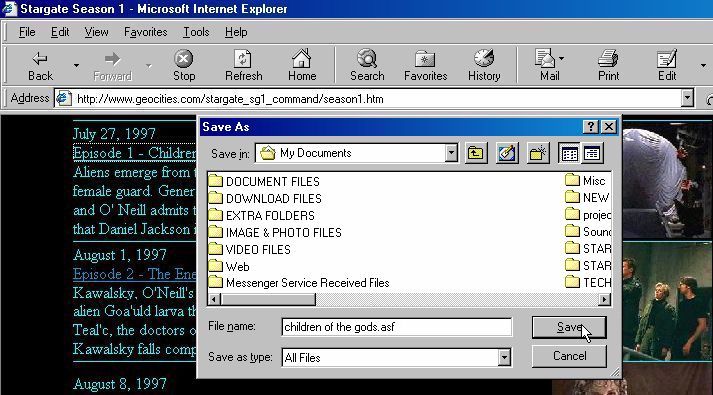Refresh the page with the Refresh icon

click(243, 66)
